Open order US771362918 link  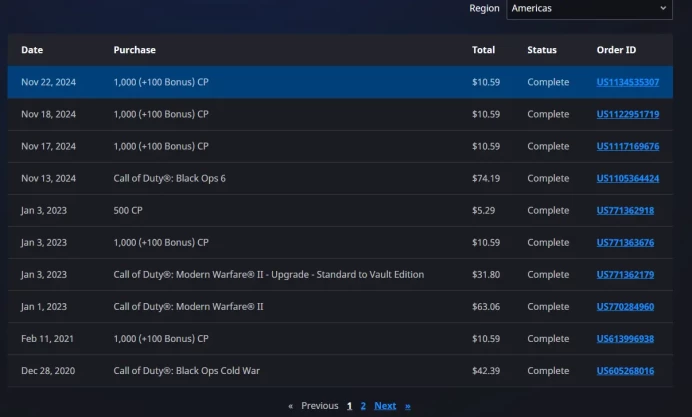(x=625, y=210)
